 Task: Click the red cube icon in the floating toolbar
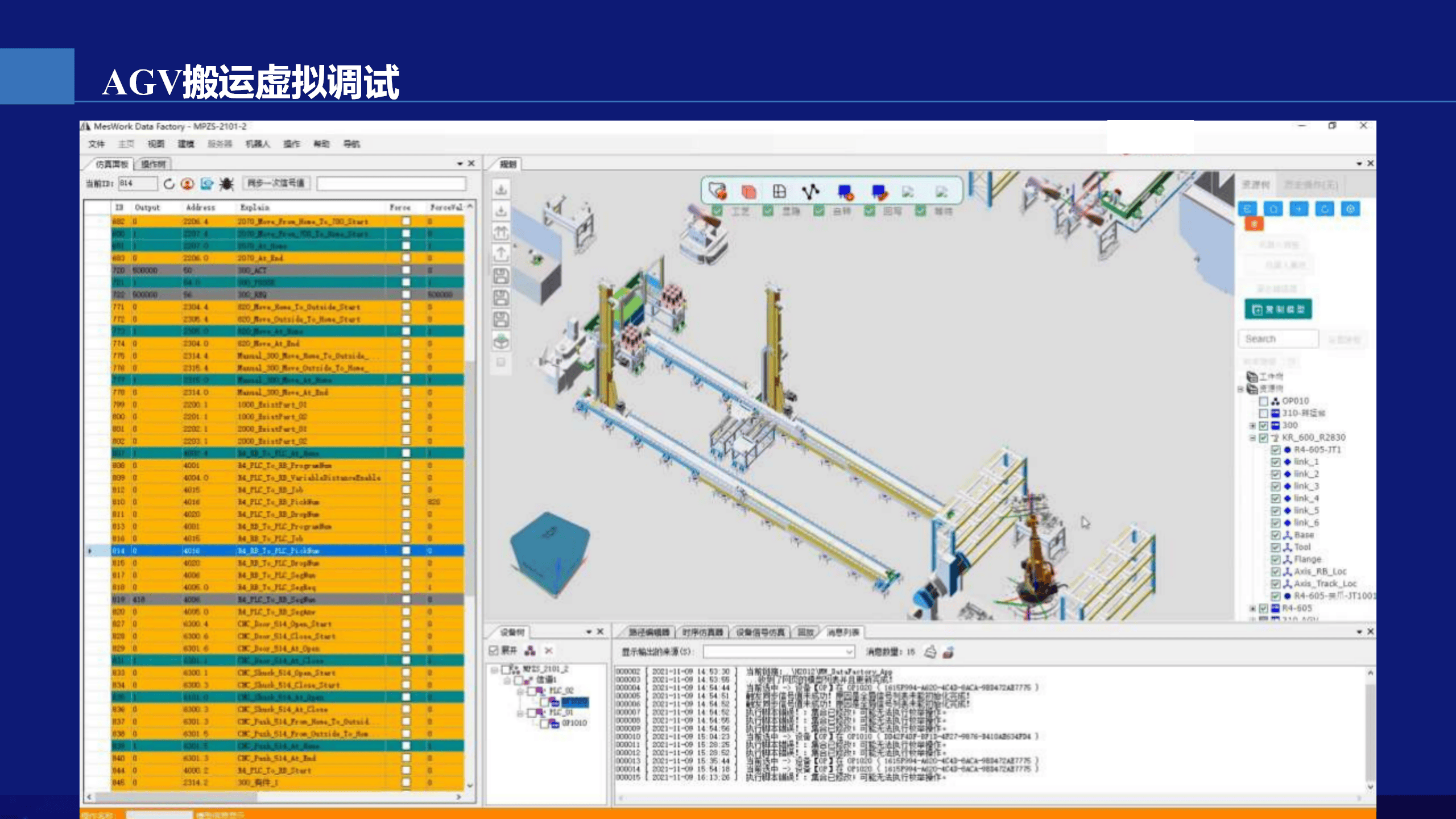tap(748, 192)
